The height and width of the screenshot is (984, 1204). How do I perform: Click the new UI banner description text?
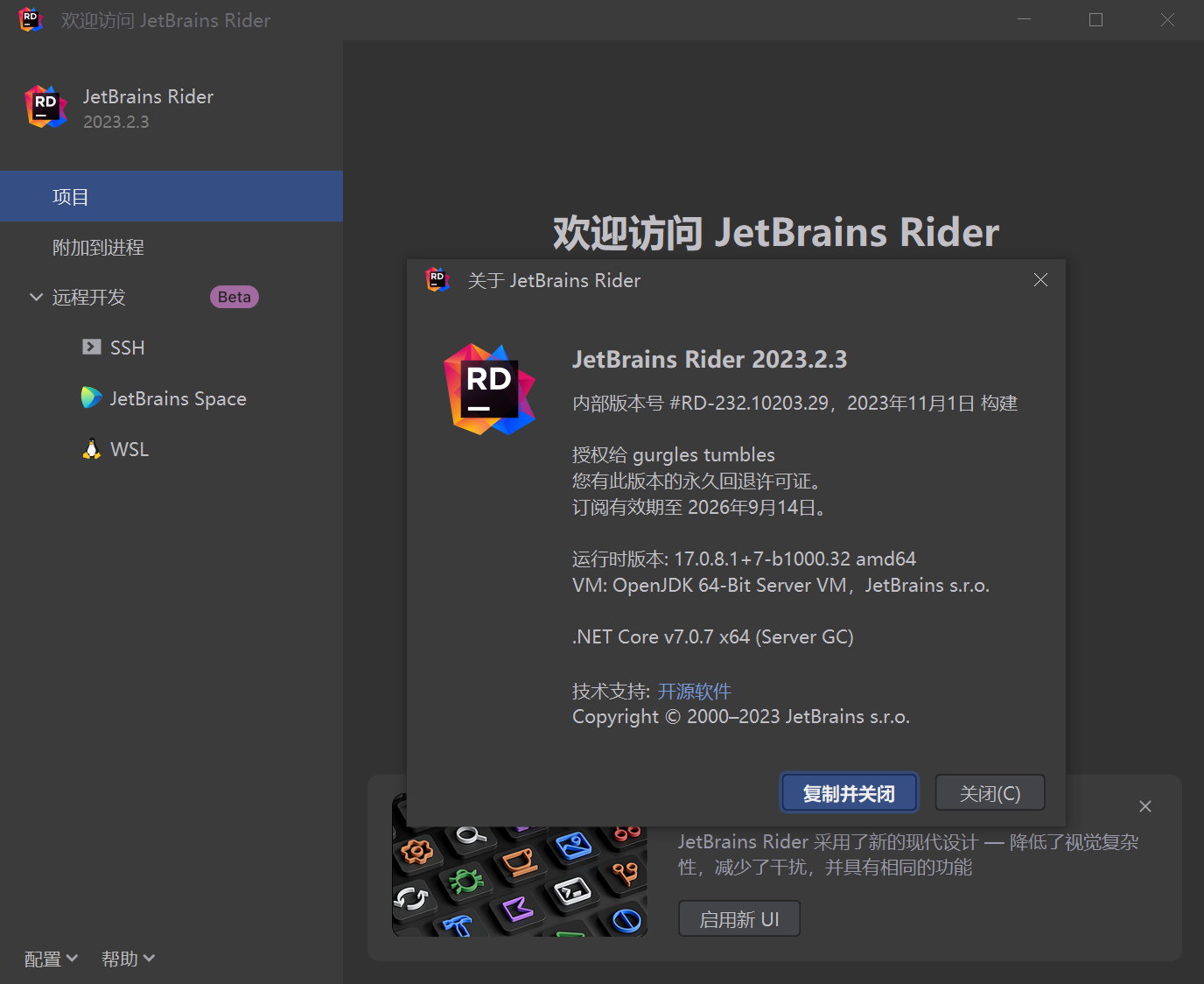click(908, 854)
